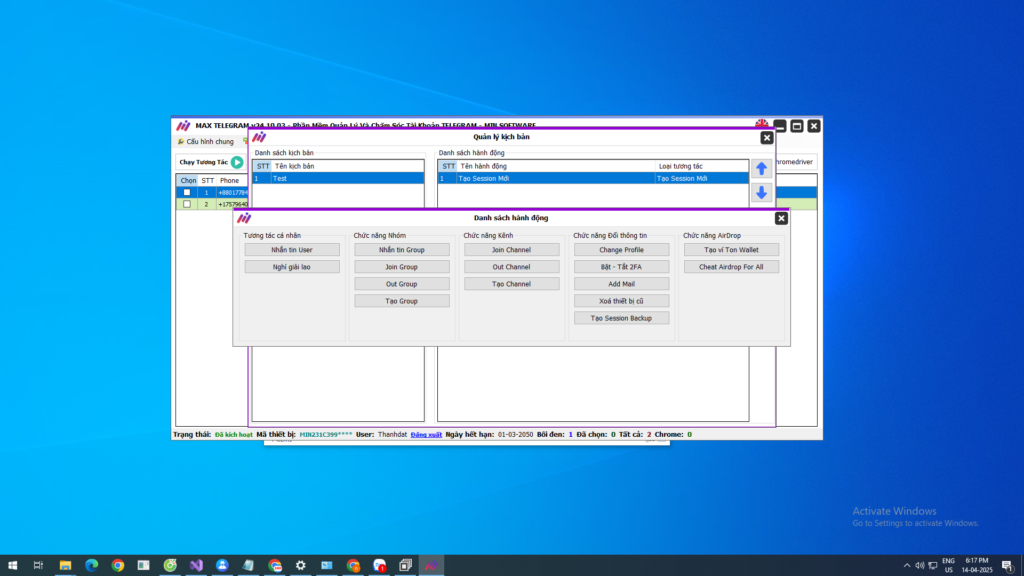Screen dimensions: 1024x576
Task: Click the Bật - Tắt 2FA button
Action: click(621, 267)
